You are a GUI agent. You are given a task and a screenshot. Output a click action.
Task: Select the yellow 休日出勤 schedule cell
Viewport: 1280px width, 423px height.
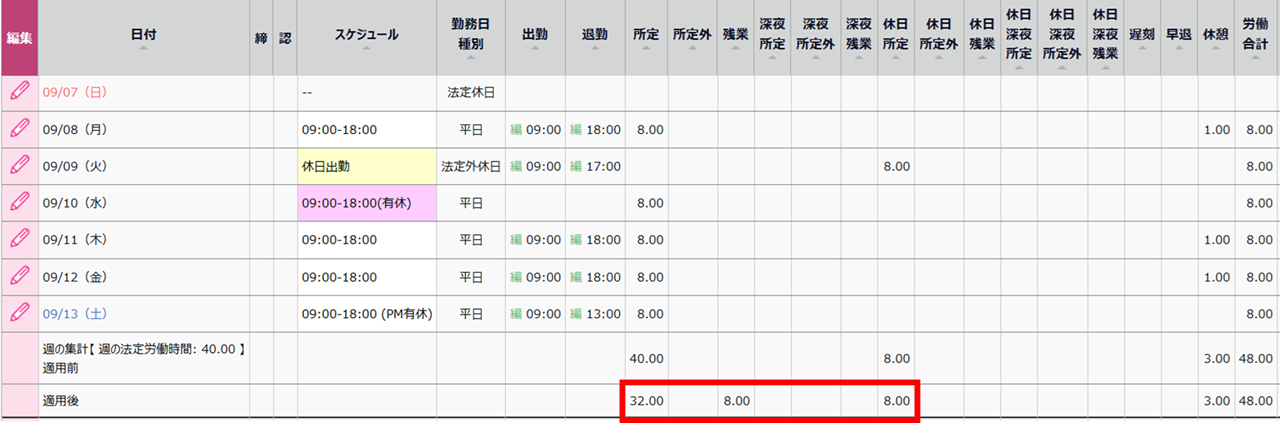click(366, 166)
